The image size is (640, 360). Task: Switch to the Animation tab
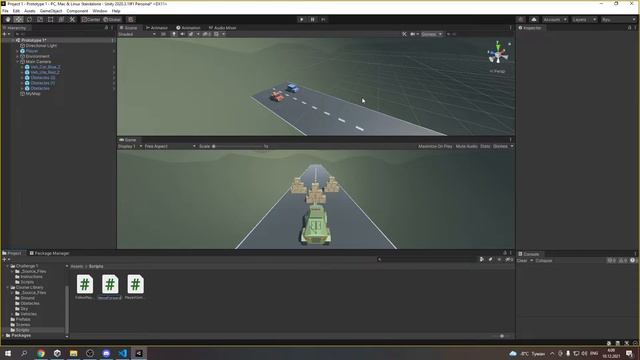point(188,28)
